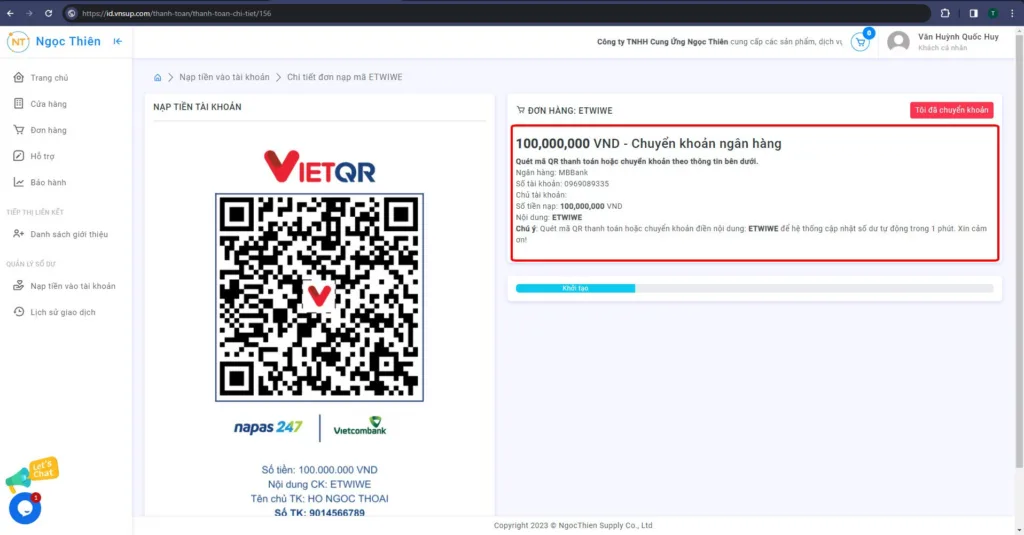Click the Cửa hàng store icon in the sidebar
Viewport: 1024px width, 535px height.
pos(18,104)
